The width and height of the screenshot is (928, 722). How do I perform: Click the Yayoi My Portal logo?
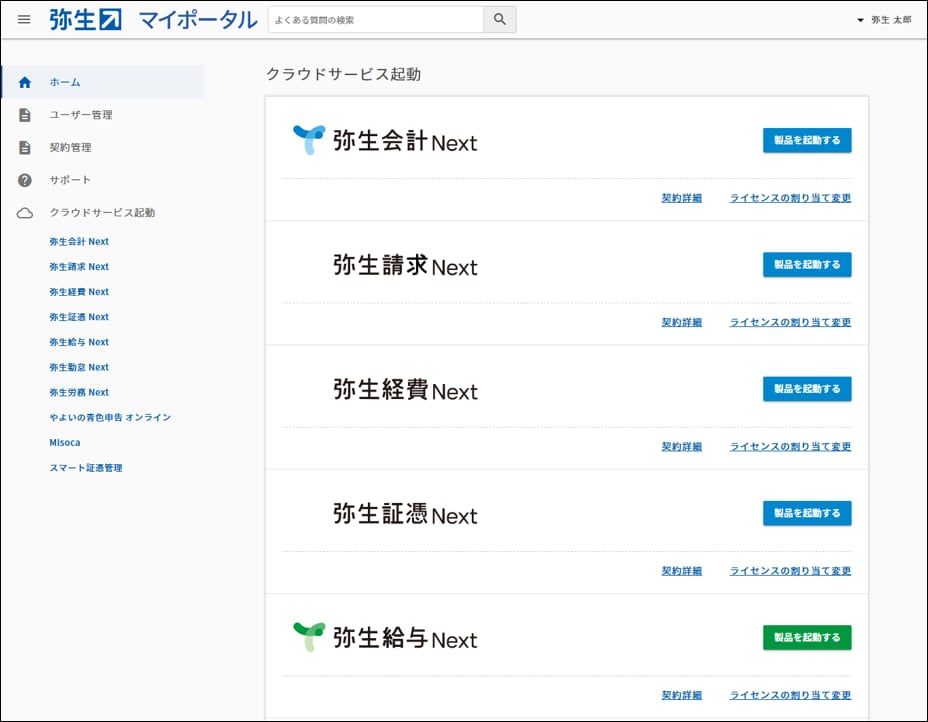[x=153, y=20]
